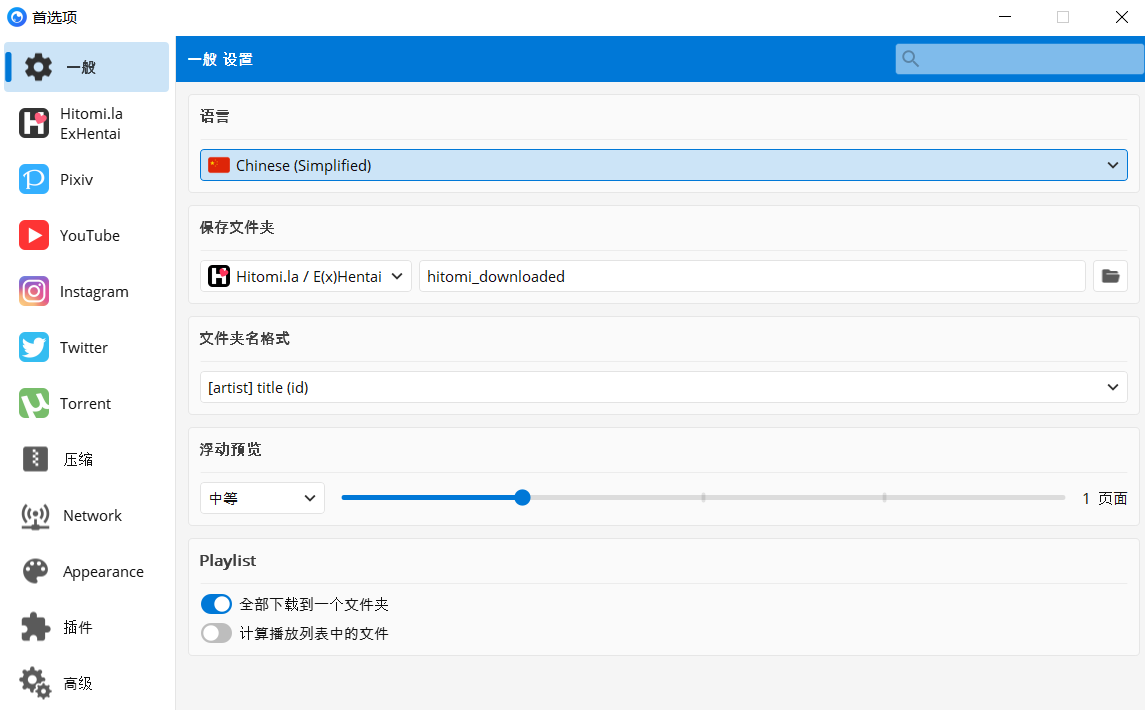Screen dimensions: 1145x710
Task: Click the Twitter bird icon
Action: coord(34,348)
